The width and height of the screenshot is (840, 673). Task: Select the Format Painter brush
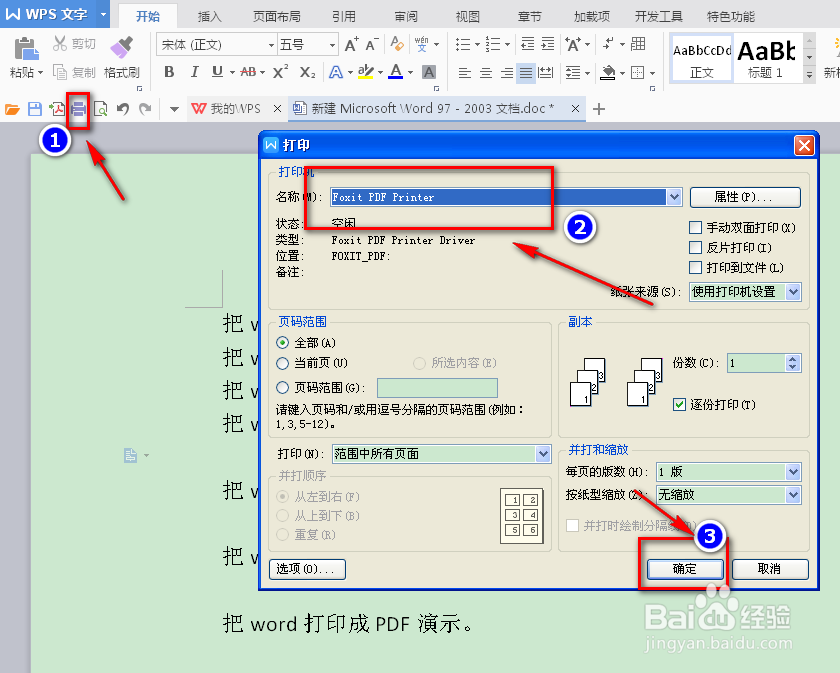pyautogui.click(x=122, y=47)
